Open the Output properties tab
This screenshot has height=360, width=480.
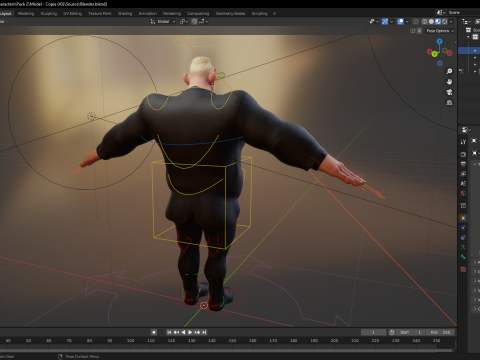(x=463, y=164)
